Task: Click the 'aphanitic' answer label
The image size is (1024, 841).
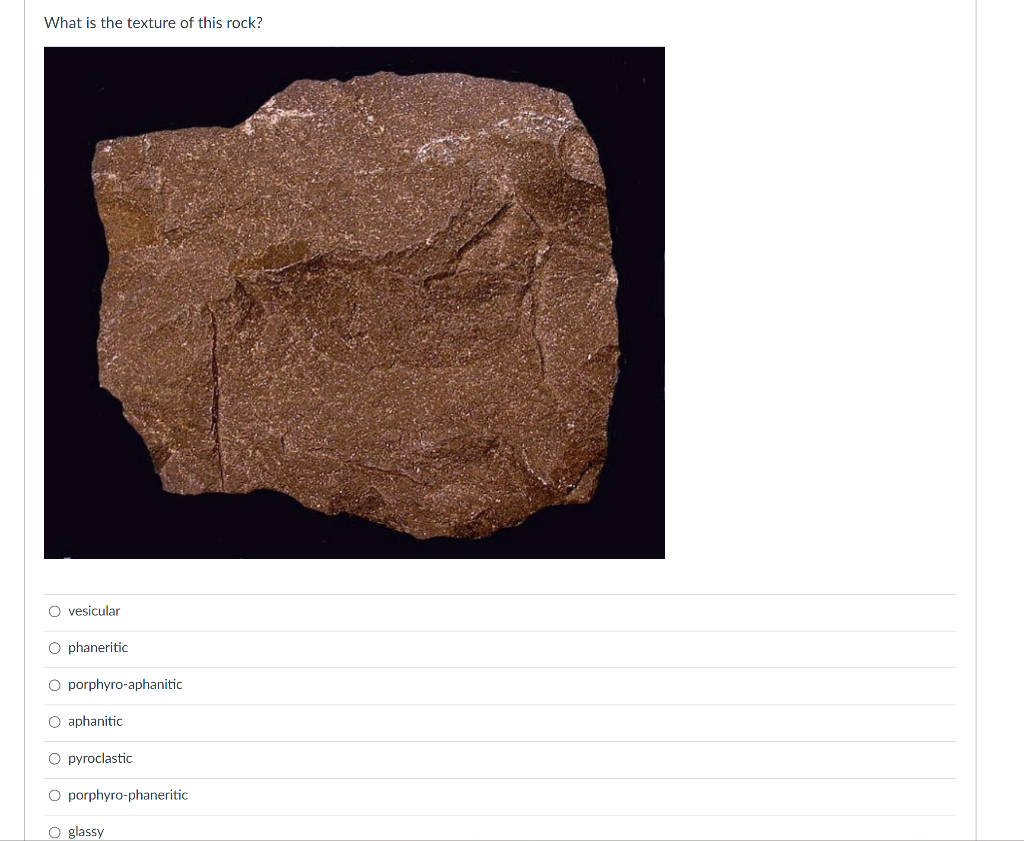Action: click(x=95, y=722)
